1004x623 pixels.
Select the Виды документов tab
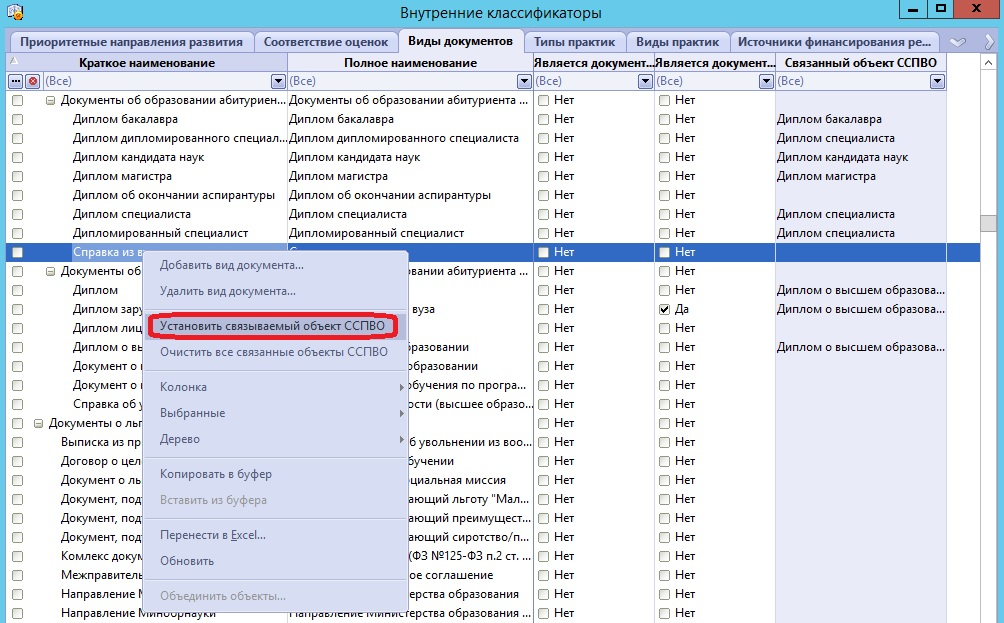pyautogui.click(x=460, y=41)
